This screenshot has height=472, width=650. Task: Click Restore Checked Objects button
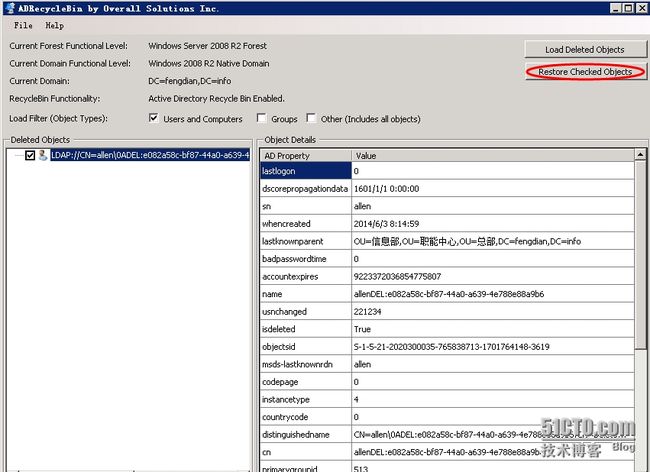coord(585,72)
